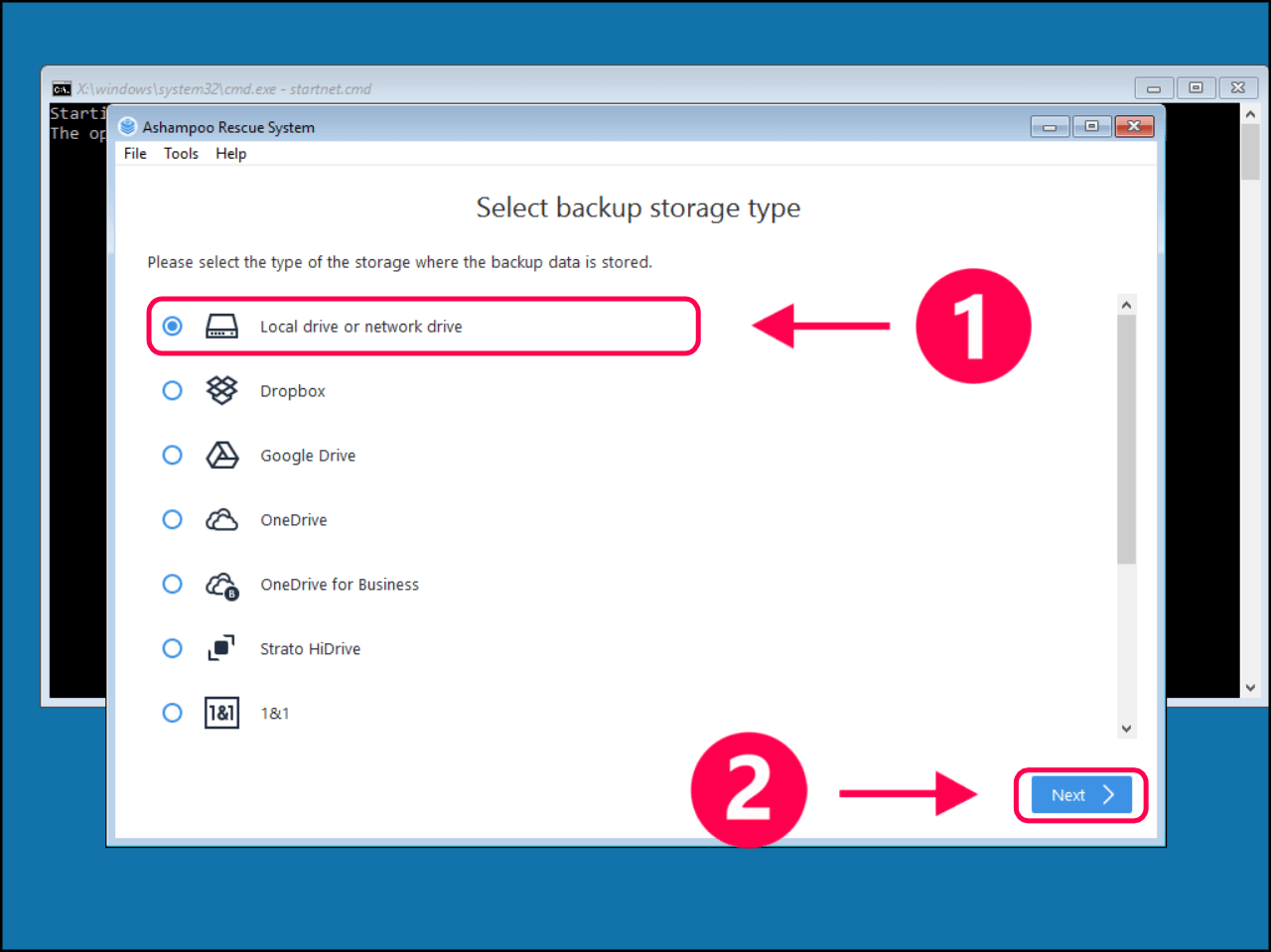Click the storage list scroll down arrow

tap(1126, 729)
